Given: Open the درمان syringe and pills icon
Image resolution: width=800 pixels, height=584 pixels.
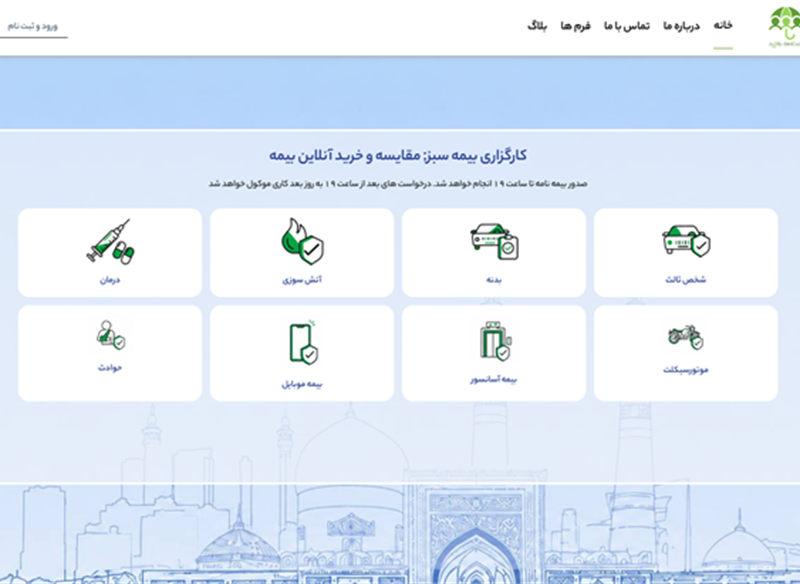Looking at the screenshot, I should click(x=110, y=242).
